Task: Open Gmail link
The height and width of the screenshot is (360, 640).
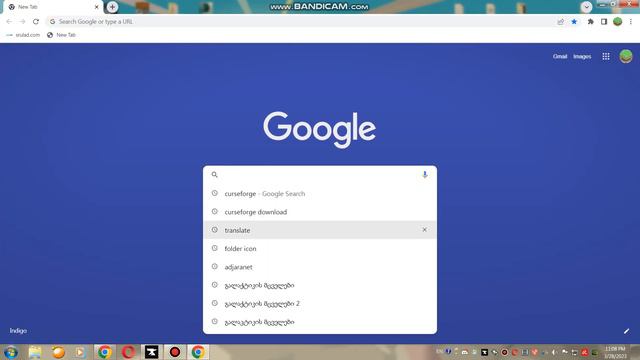Action: pos(560,57)
